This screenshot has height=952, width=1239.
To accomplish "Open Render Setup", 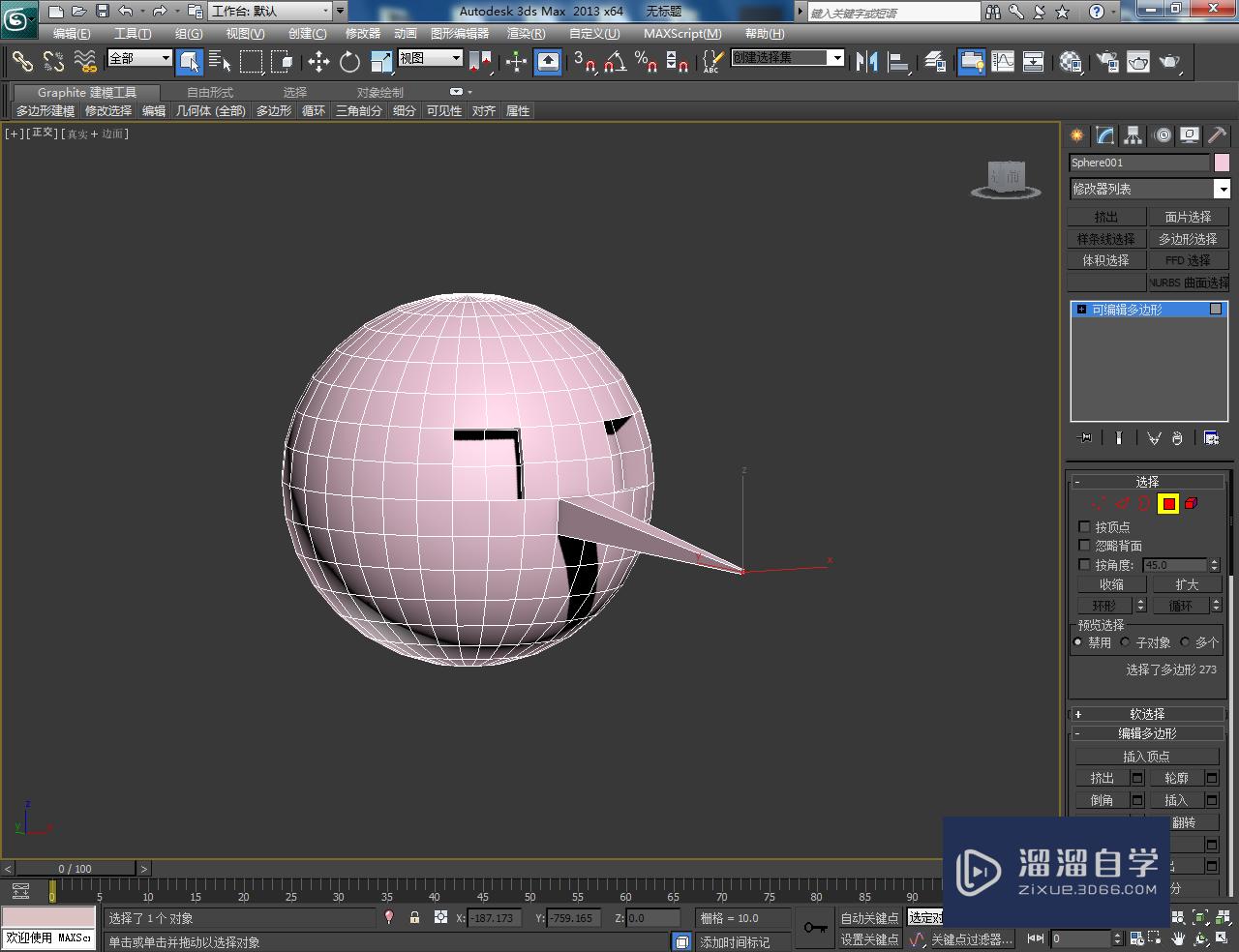I will [x=1107, y=62].
